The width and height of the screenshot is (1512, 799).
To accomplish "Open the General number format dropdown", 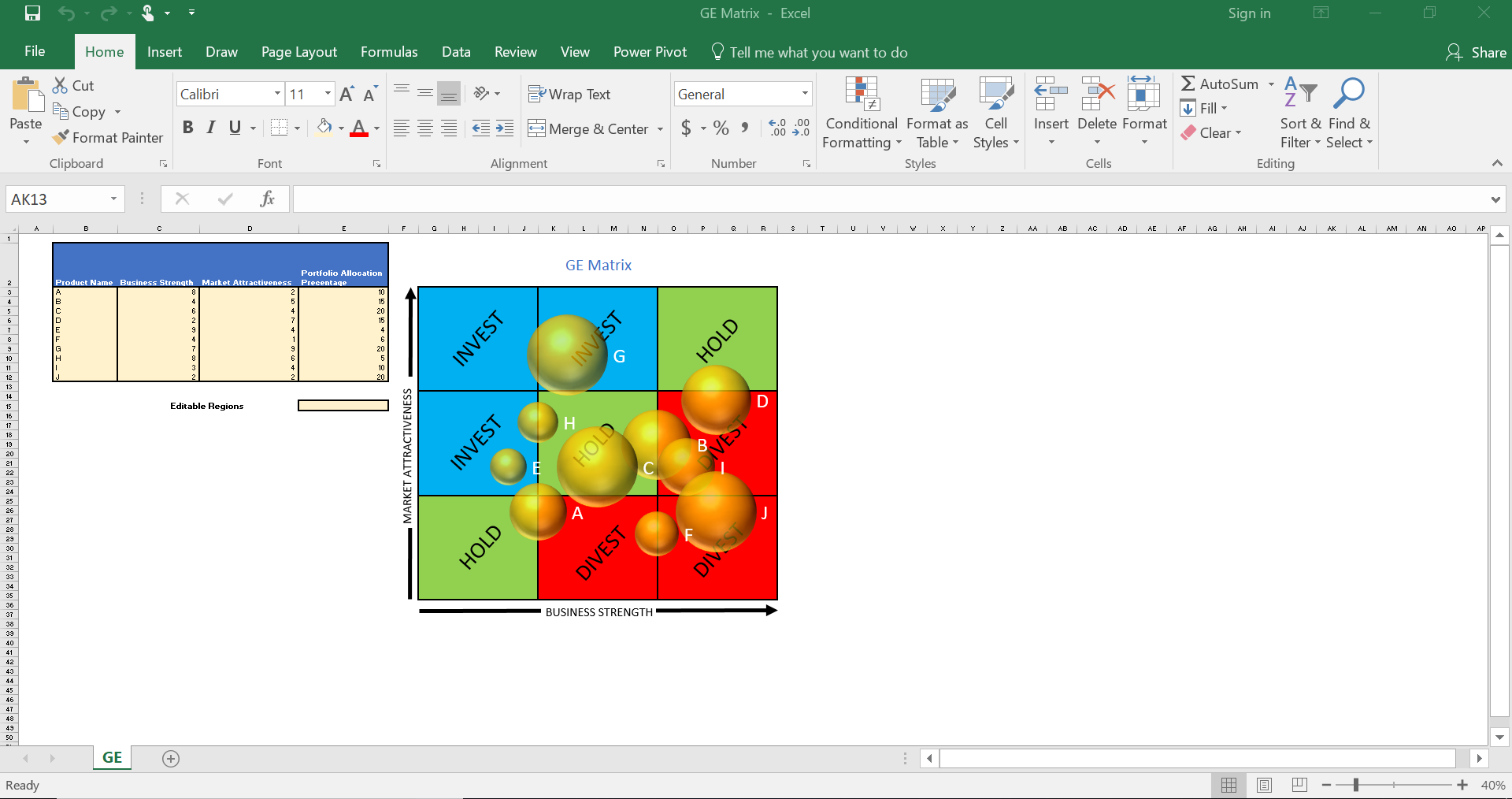I will (804, 94).
